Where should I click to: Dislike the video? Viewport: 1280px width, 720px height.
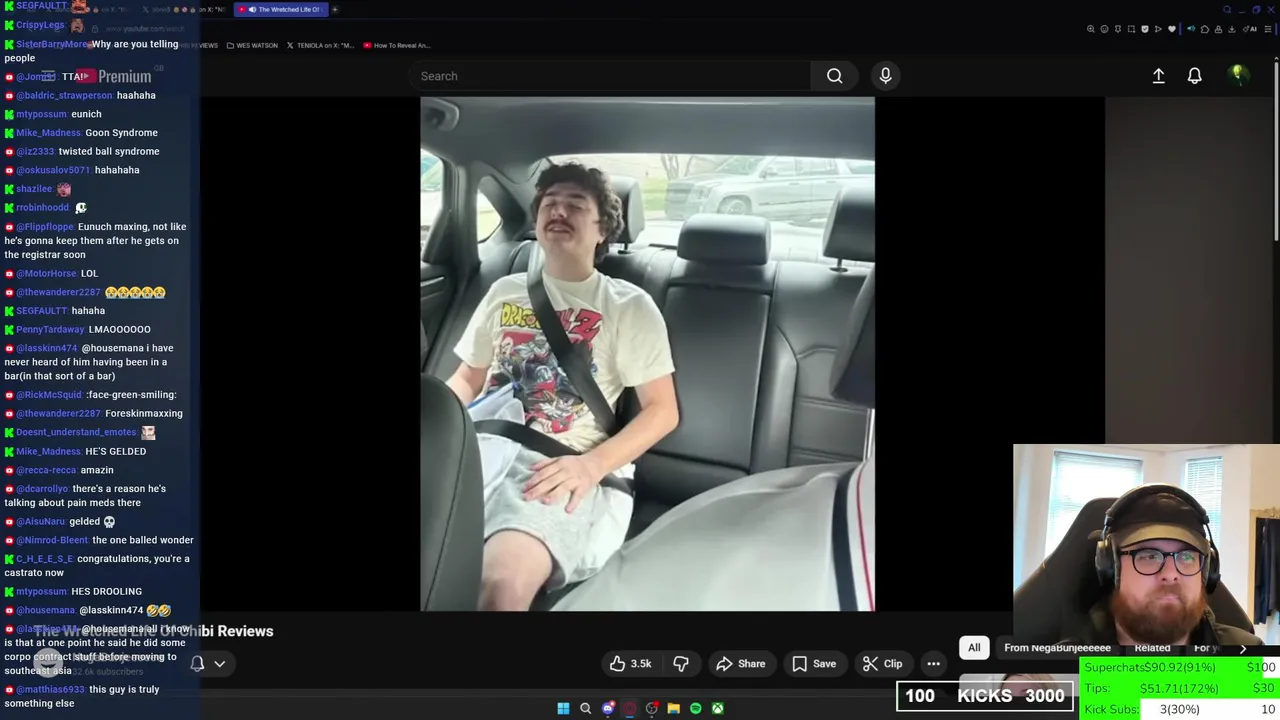(681, 663)
